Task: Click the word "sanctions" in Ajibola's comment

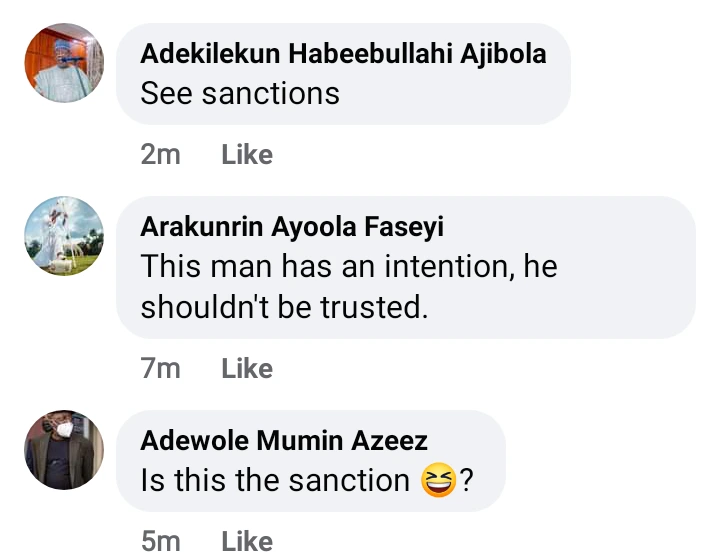Action: [269, 94]
